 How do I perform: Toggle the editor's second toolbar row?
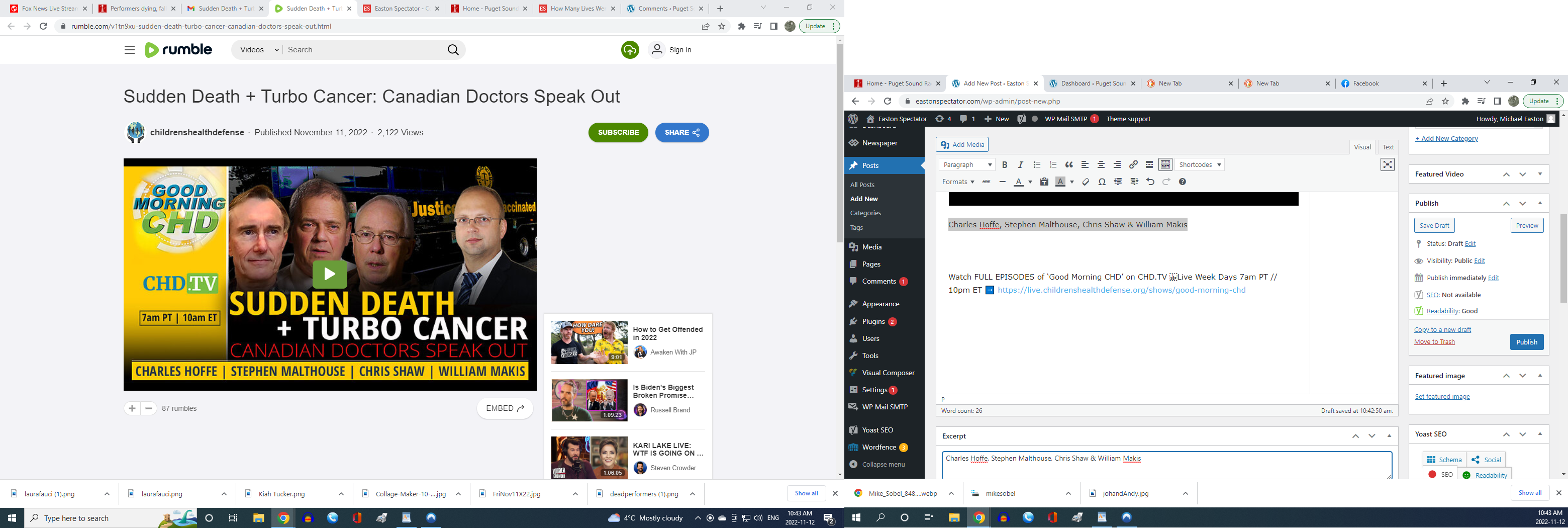(1165, 165)
